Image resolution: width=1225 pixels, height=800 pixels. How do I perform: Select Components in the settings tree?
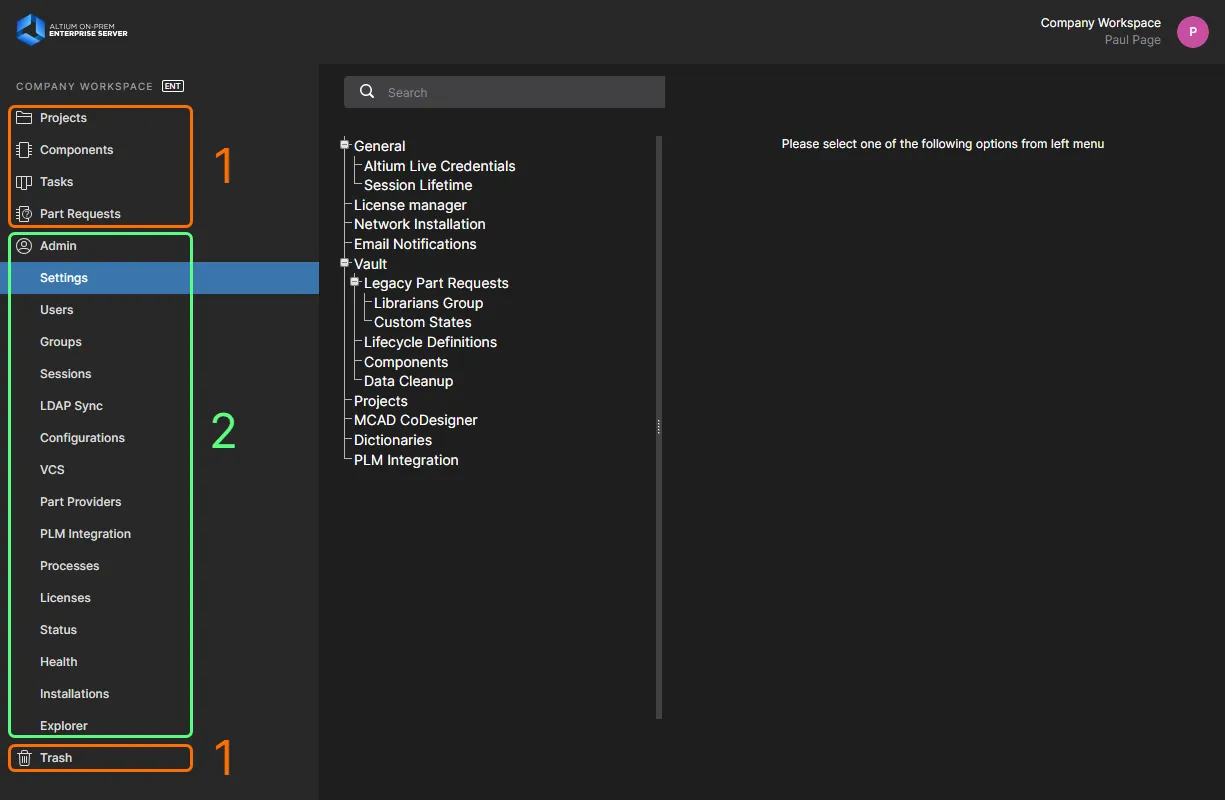(x=406, y=362)
